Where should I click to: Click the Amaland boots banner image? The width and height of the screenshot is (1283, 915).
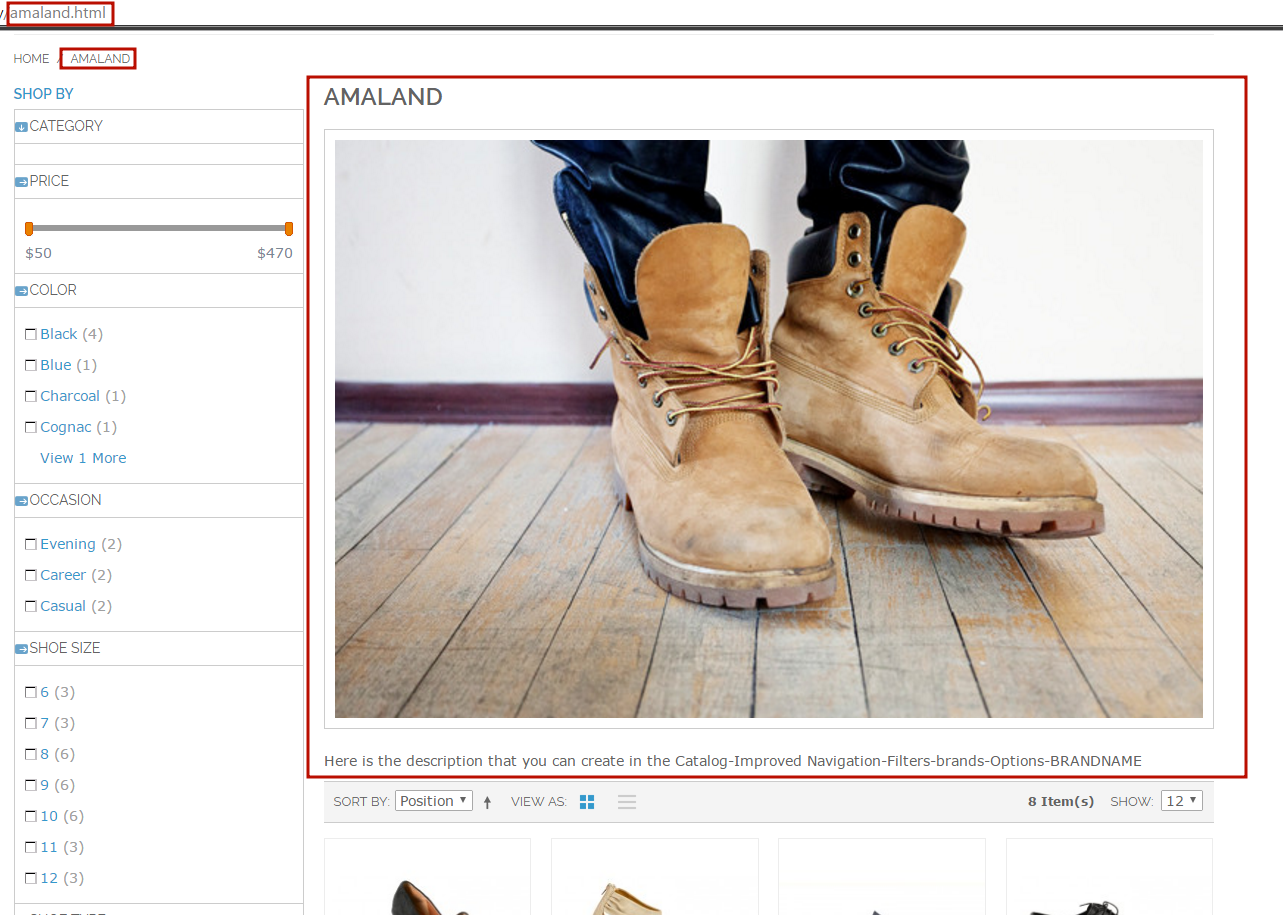tap(768, 428)
